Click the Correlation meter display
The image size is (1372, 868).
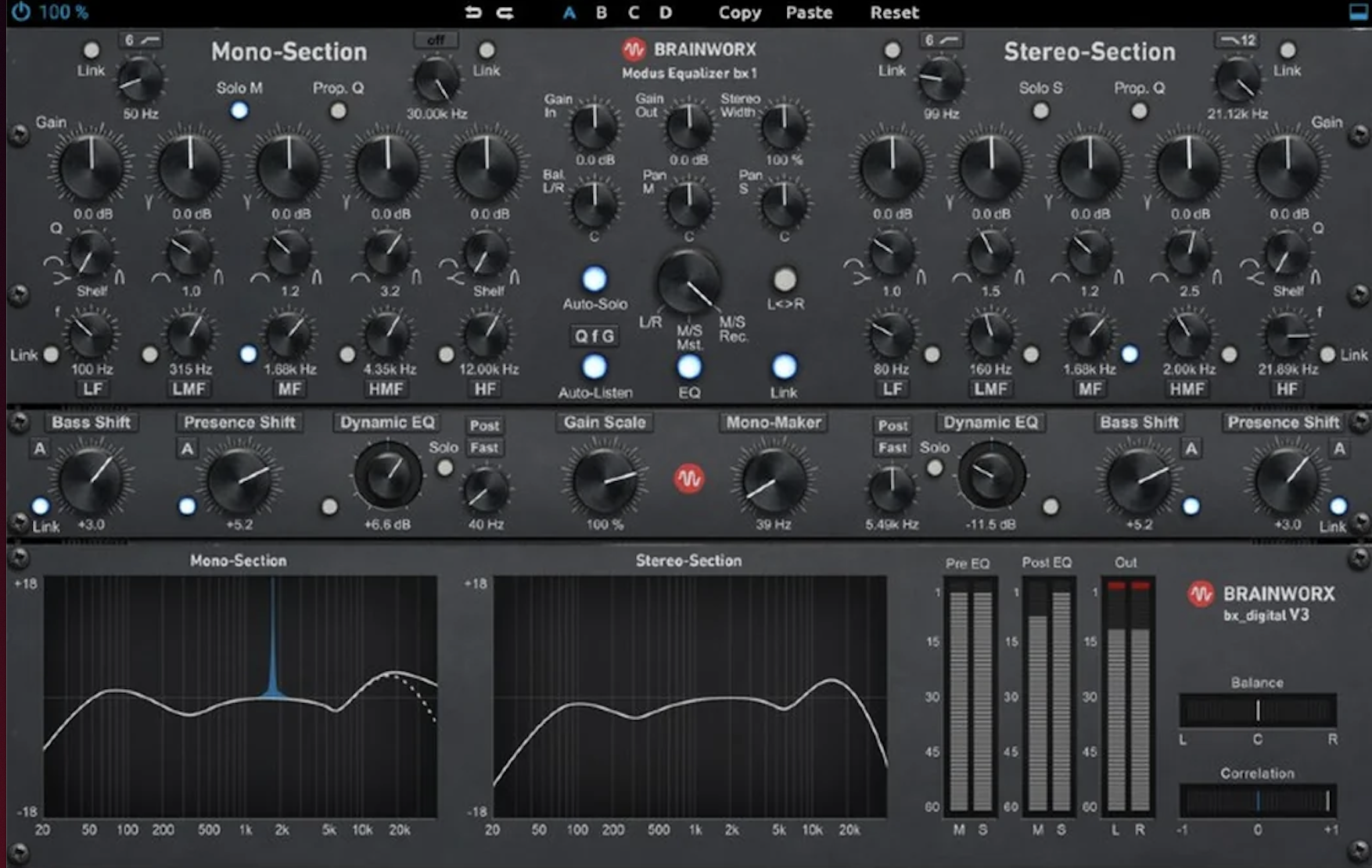(x=1258, y=800)
